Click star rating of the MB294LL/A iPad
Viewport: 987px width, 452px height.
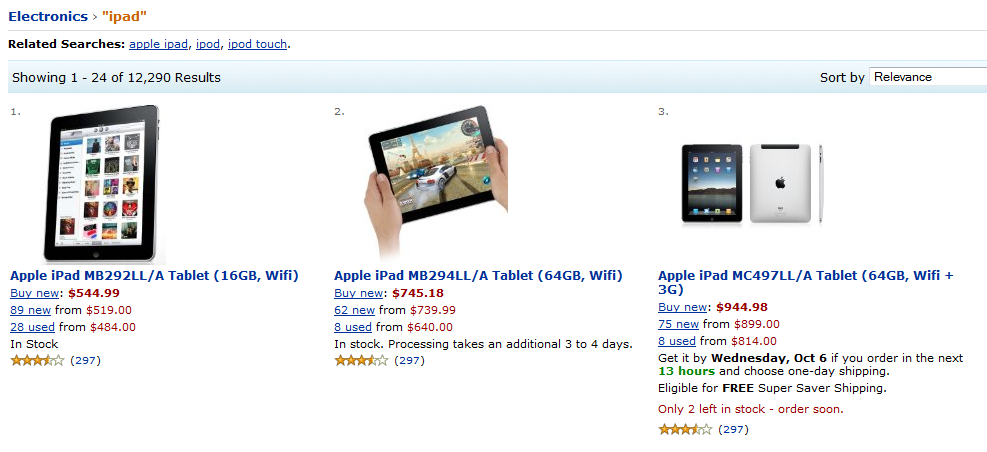pos(361,361)
